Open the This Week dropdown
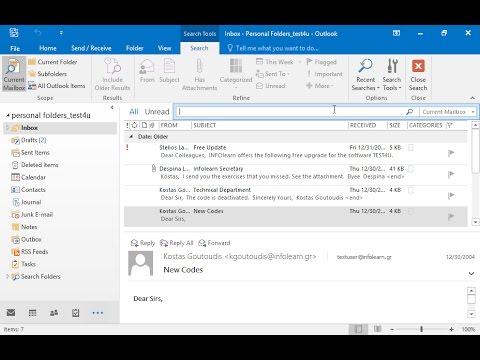The height and width of the screenshot is (360, 480). click(x=279, y=62)
